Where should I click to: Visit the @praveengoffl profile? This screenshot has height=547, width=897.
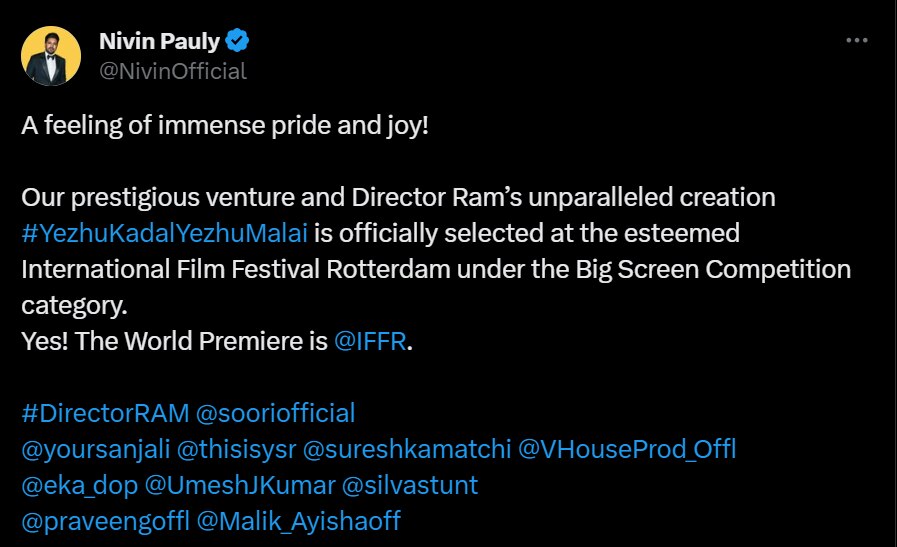pyautogui.click(x=105, y=521)
